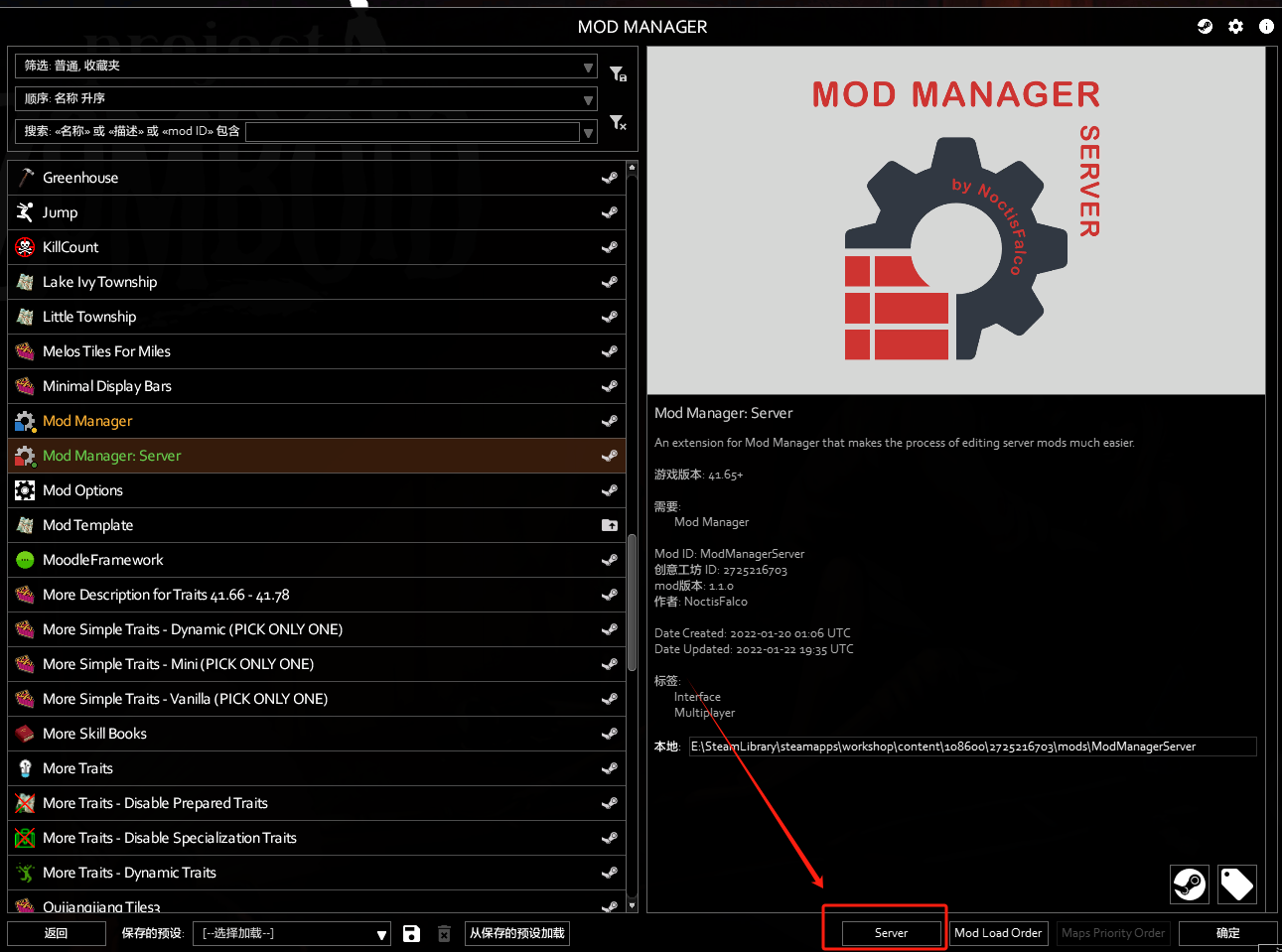
Task: Select the Melos Tiles For Miles row
Action: [317, 351]
